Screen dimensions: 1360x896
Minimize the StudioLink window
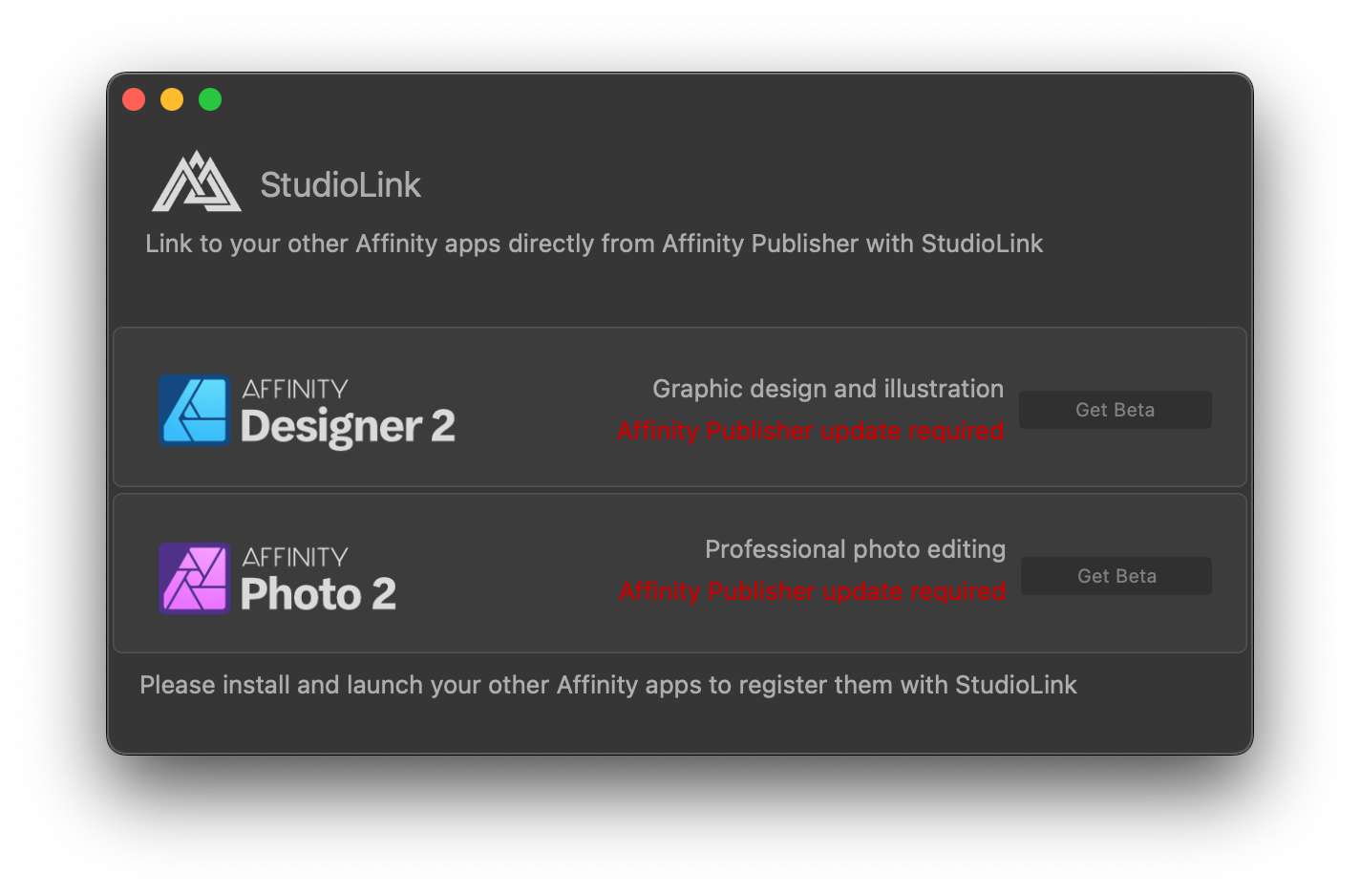pos(172,99)
